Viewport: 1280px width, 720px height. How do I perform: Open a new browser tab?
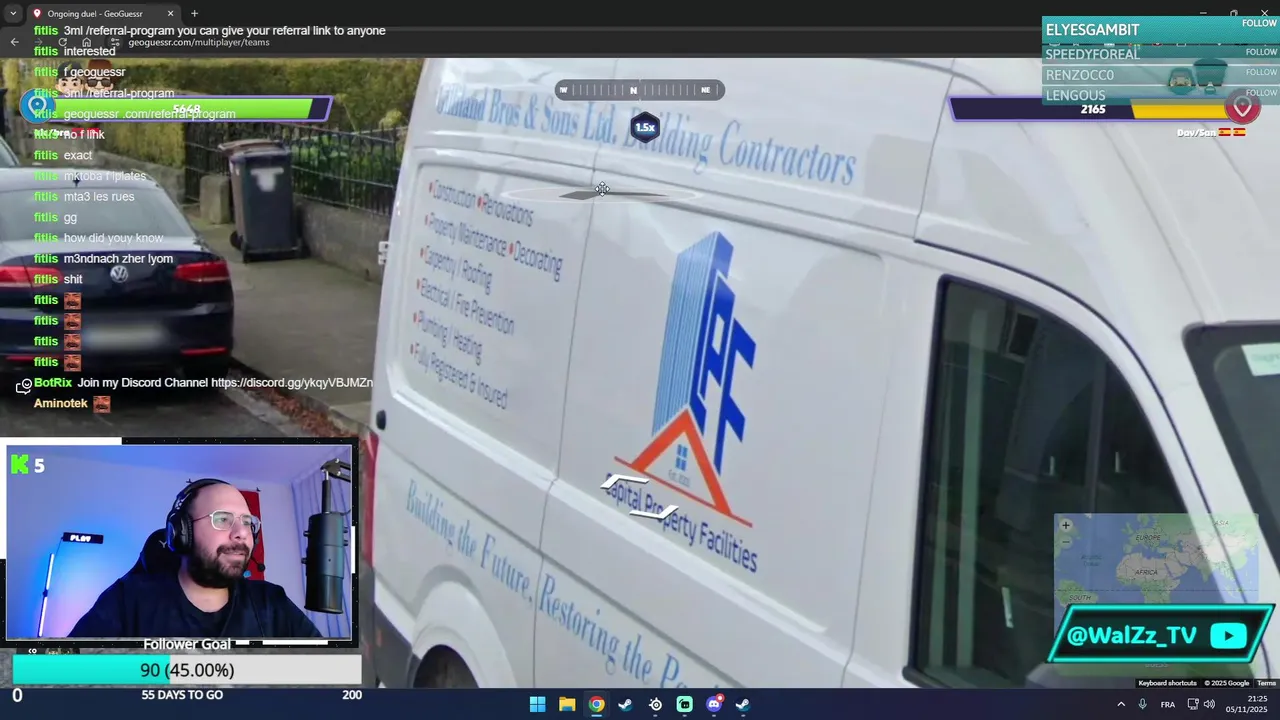(194, 13)
